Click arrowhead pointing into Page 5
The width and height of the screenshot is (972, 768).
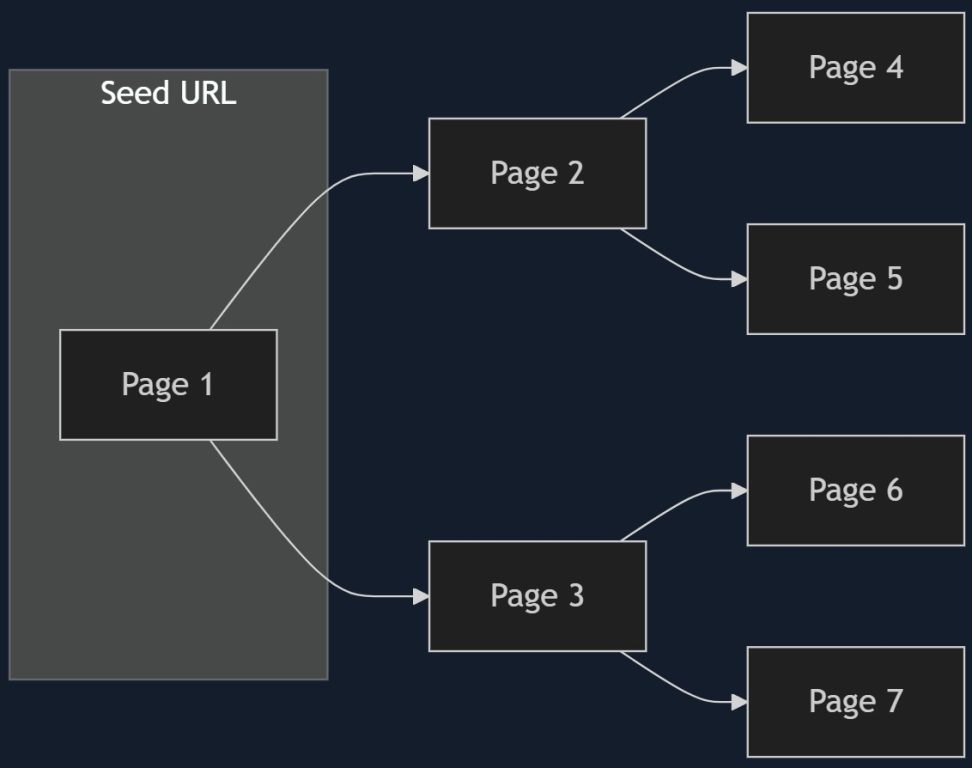[x=739, y=280]
